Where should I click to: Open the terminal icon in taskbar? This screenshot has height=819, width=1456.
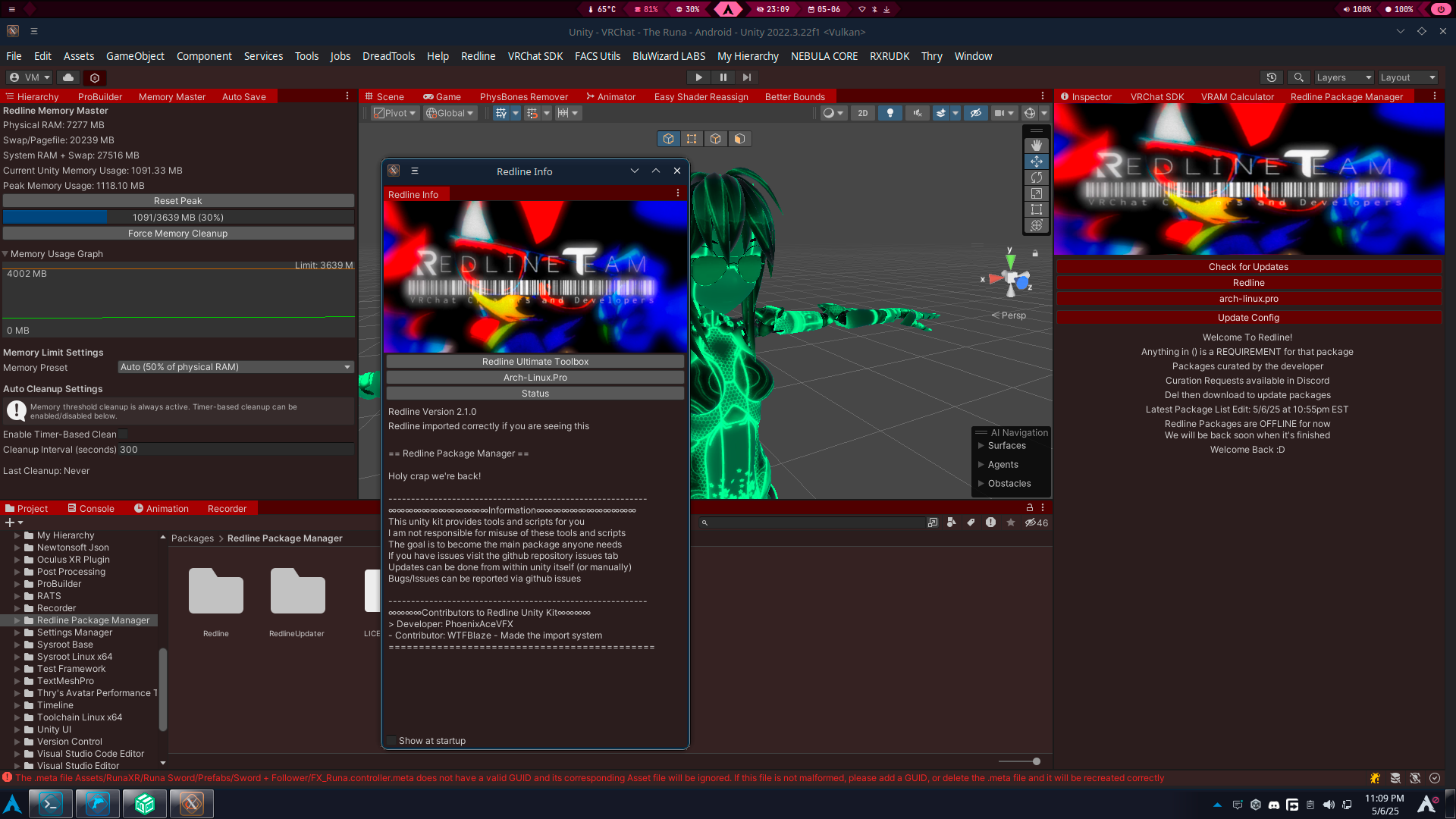(51, 804)
